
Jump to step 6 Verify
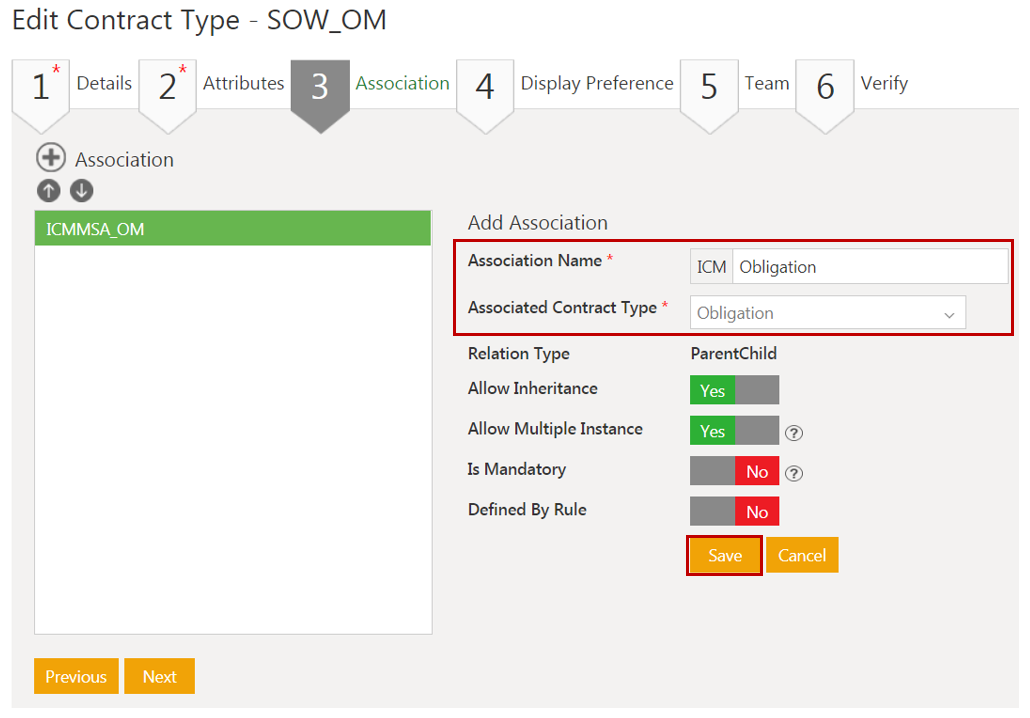pos(884,84)
